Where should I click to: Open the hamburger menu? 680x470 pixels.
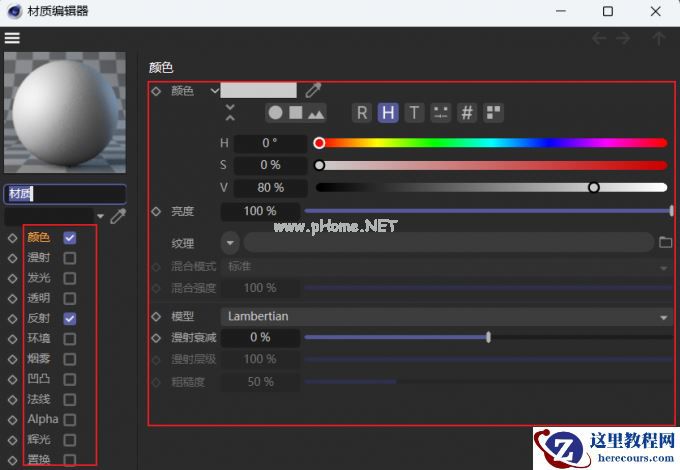pos(12,38)
